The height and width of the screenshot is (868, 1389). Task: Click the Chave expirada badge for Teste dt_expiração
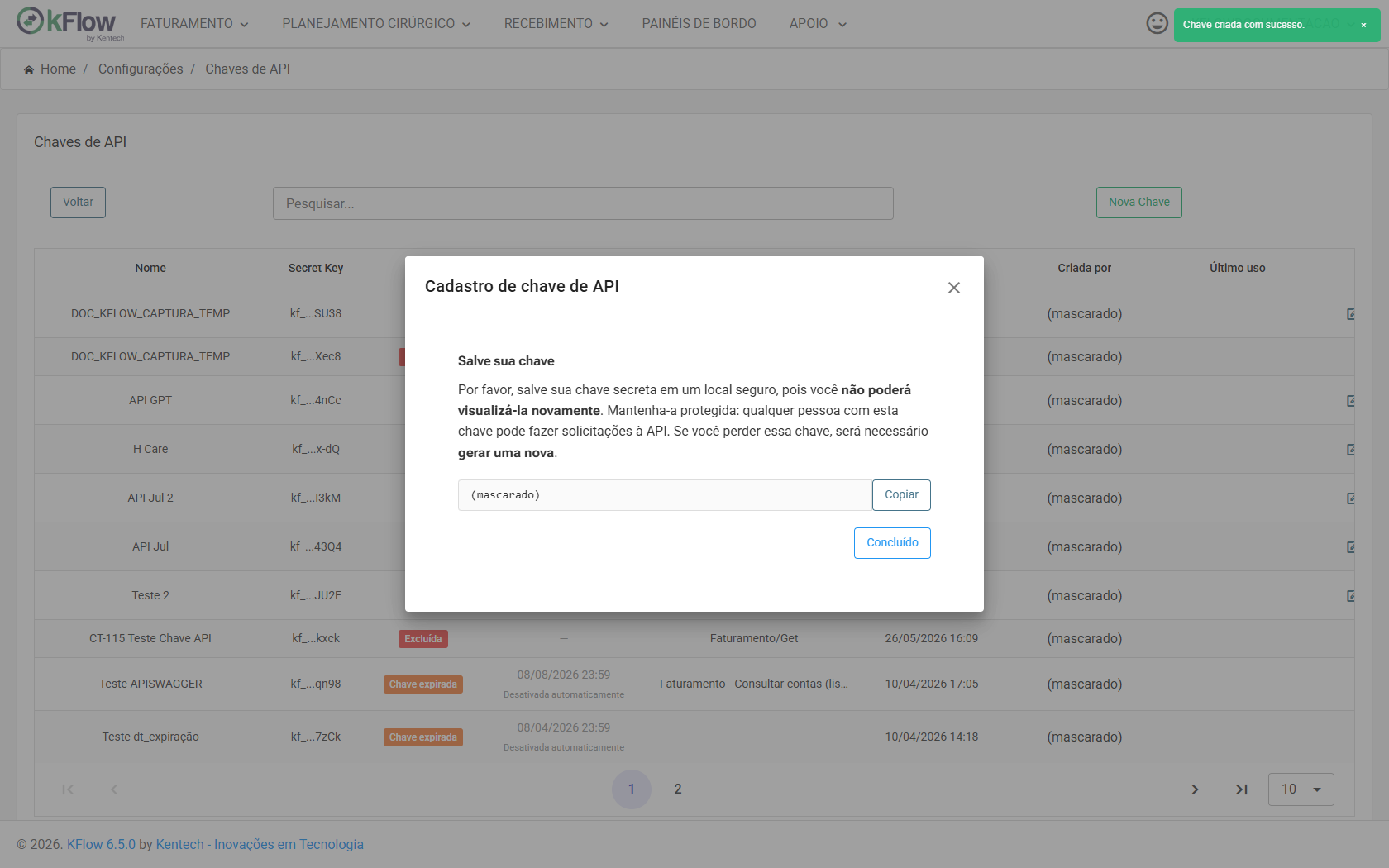click(x=423, y=737)
